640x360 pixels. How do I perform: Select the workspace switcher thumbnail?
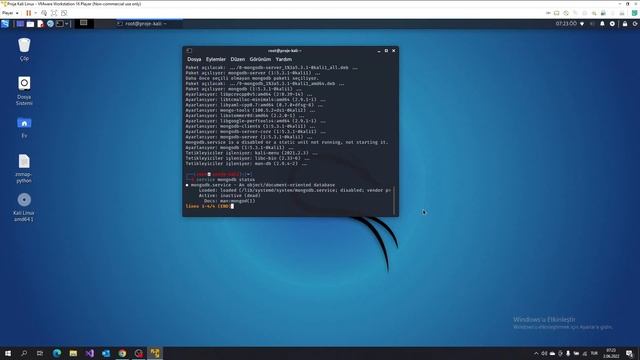pos(84,23)
